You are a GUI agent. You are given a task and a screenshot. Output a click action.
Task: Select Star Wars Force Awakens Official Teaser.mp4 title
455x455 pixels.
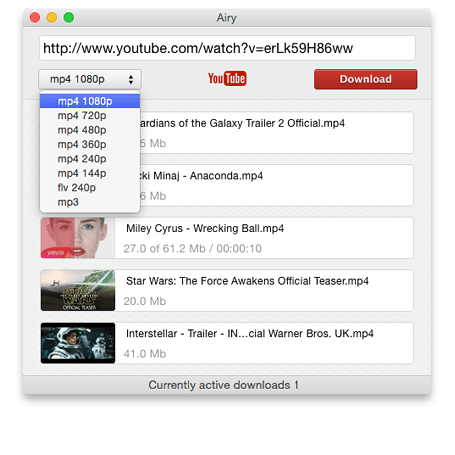(x=247, y=281)
